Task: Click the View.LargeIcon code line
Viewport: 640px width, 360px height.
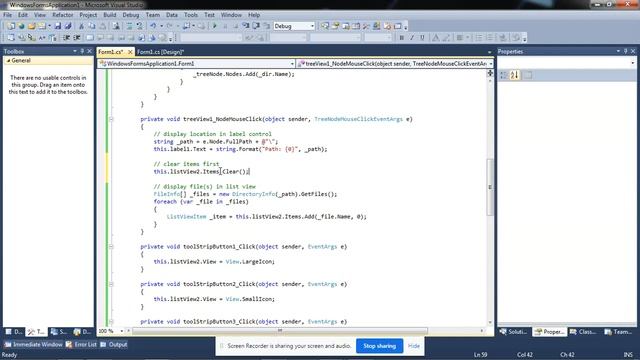Action: [x=214, y=262]
